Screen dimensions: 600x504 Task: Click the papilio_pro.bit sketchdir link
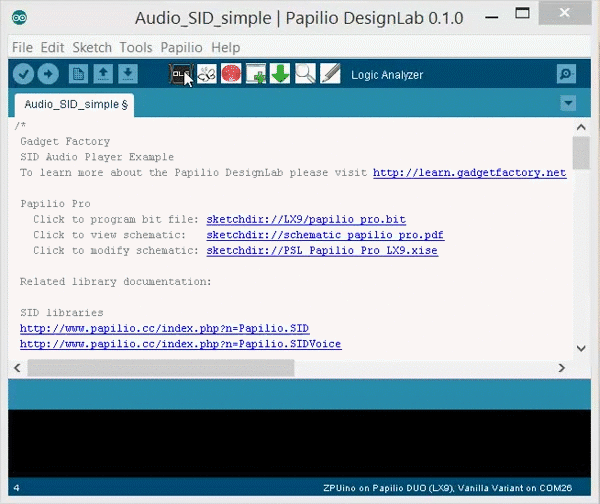coord(306,219)
